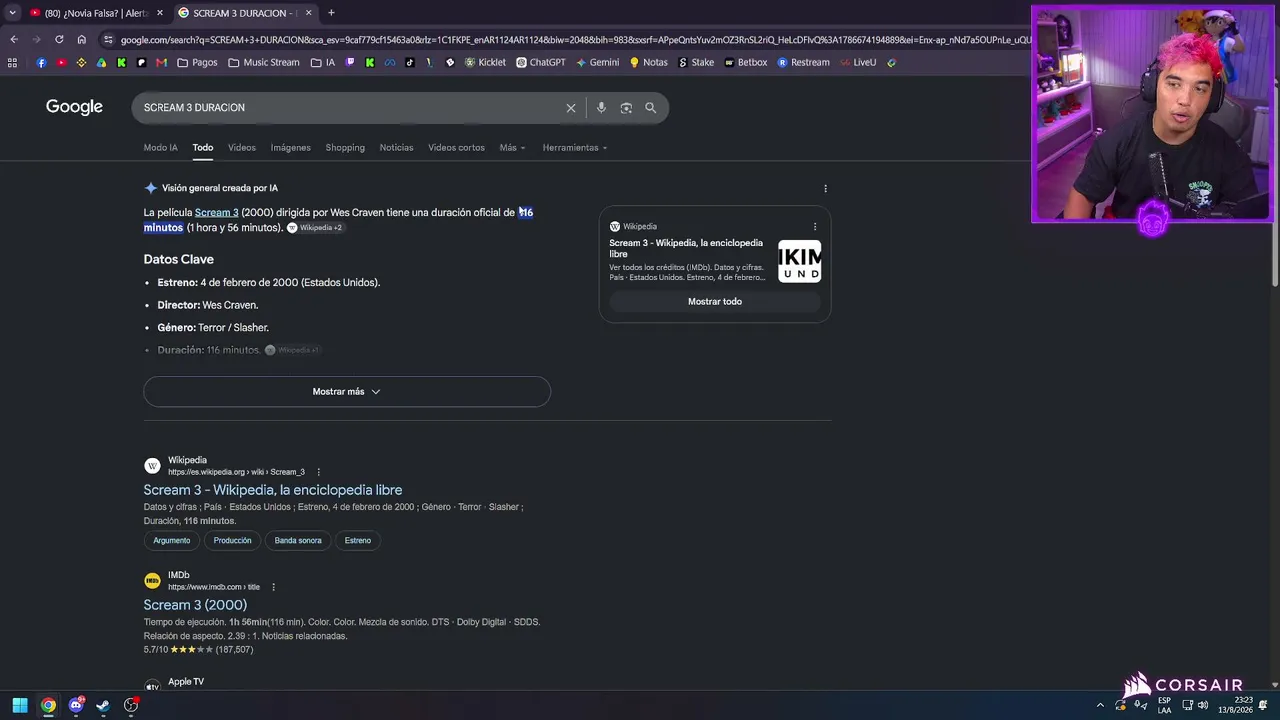Open Discord from the taskbar
The width and height of the screenshot is (1280, 720).
(76, 705)
